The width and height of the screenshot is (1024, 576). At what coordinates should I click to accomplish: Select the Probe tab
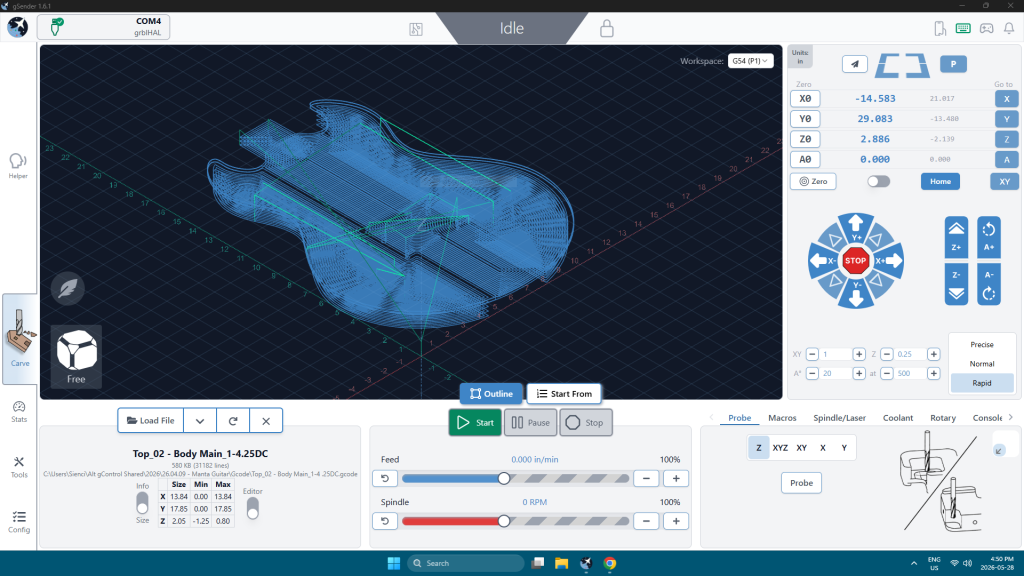coord(739,418)
